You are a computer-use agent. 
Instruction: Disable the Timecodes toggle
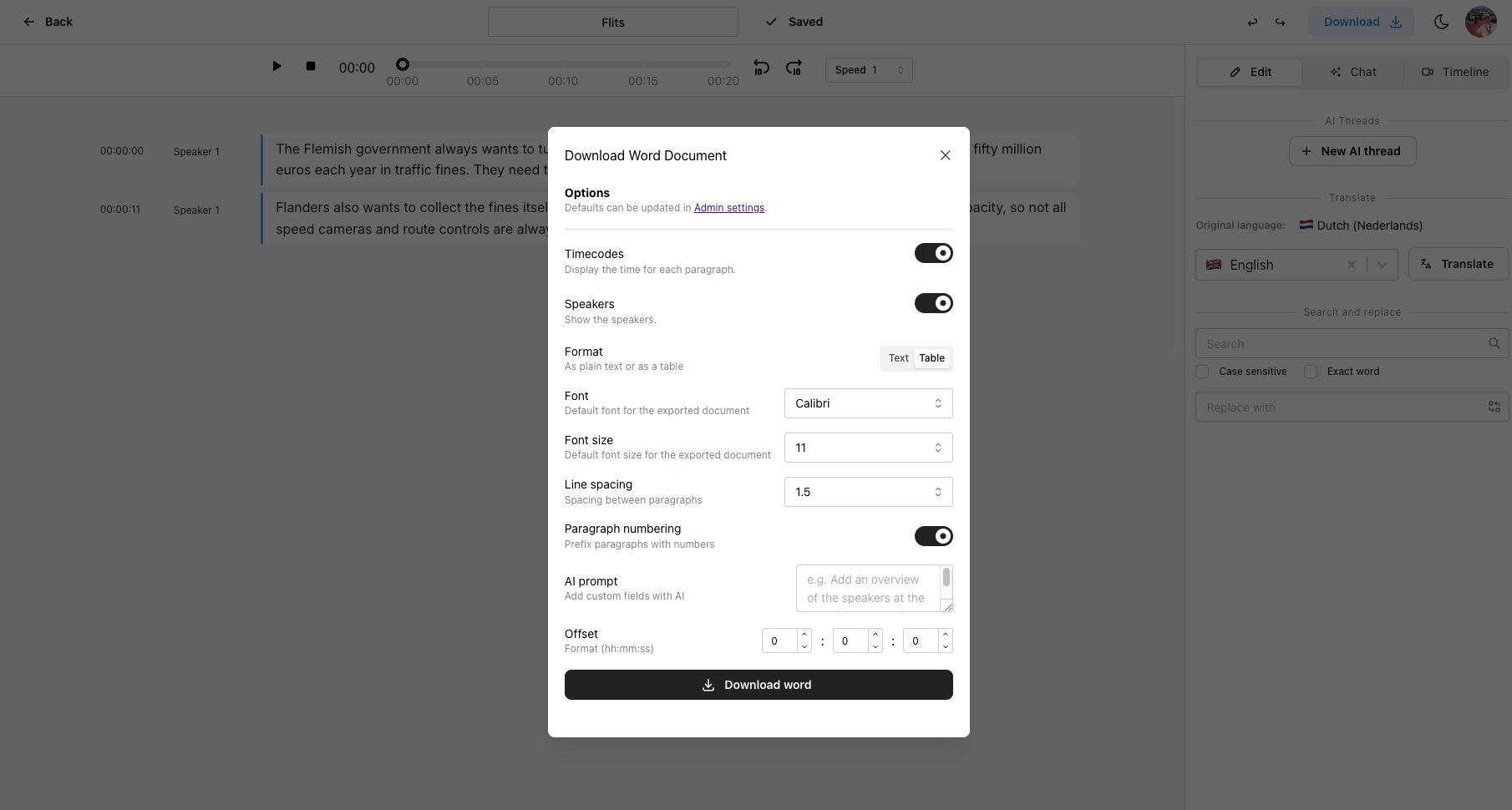[933, 253]
